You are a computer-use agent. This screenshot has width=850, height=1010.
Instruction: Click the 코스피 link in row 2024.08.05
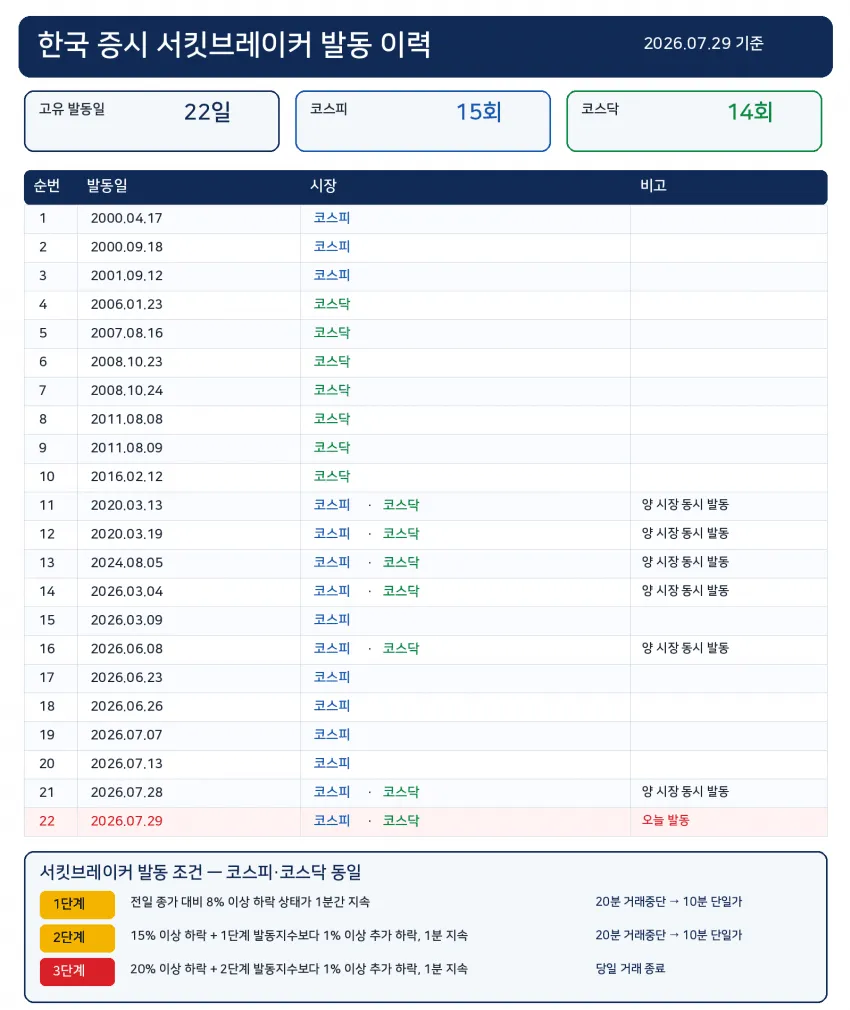coord(332,562)
